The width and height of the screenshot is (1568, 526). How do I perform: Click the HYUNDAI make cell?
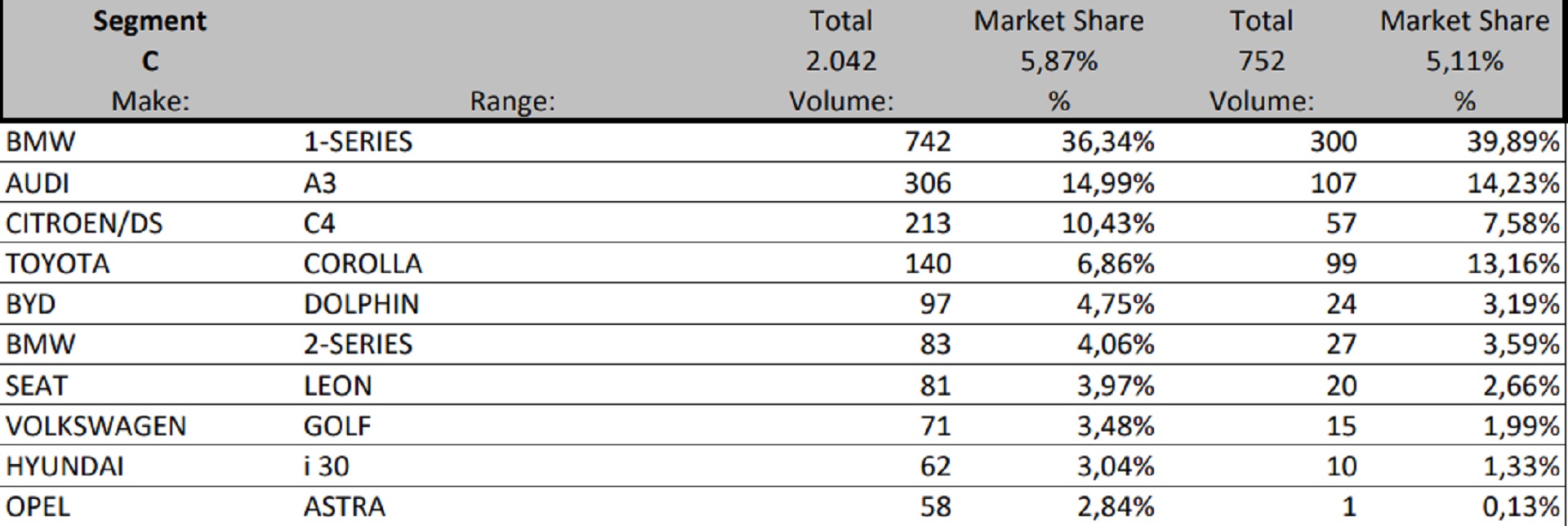click(65, 466)
